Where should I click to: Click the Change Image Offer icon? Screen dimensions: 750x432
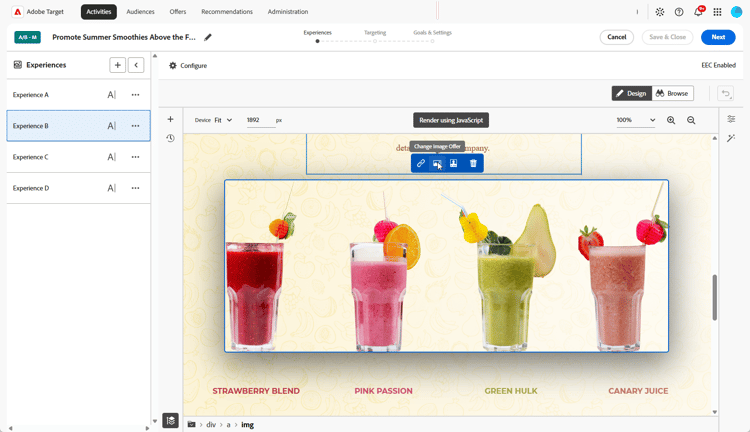point(437,164)
